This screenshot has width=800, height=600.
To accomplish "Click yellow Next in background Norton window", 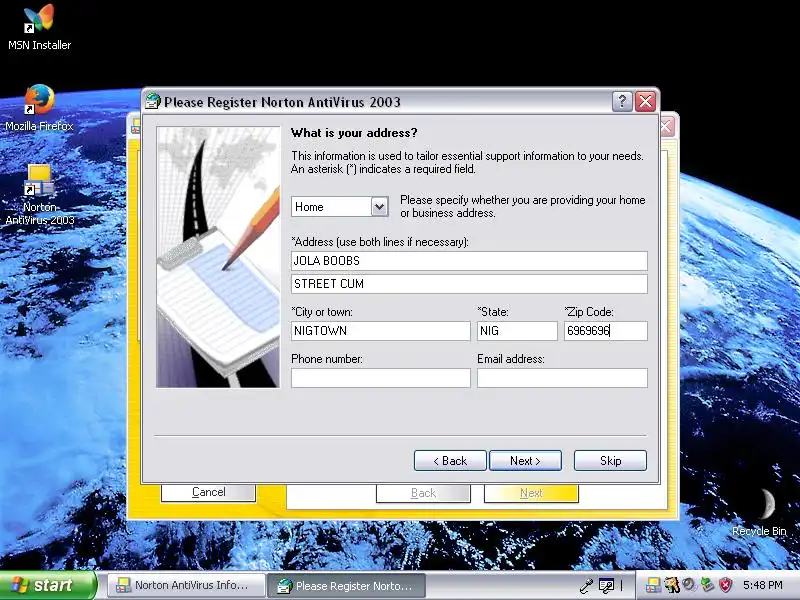I will pos(531,493).
